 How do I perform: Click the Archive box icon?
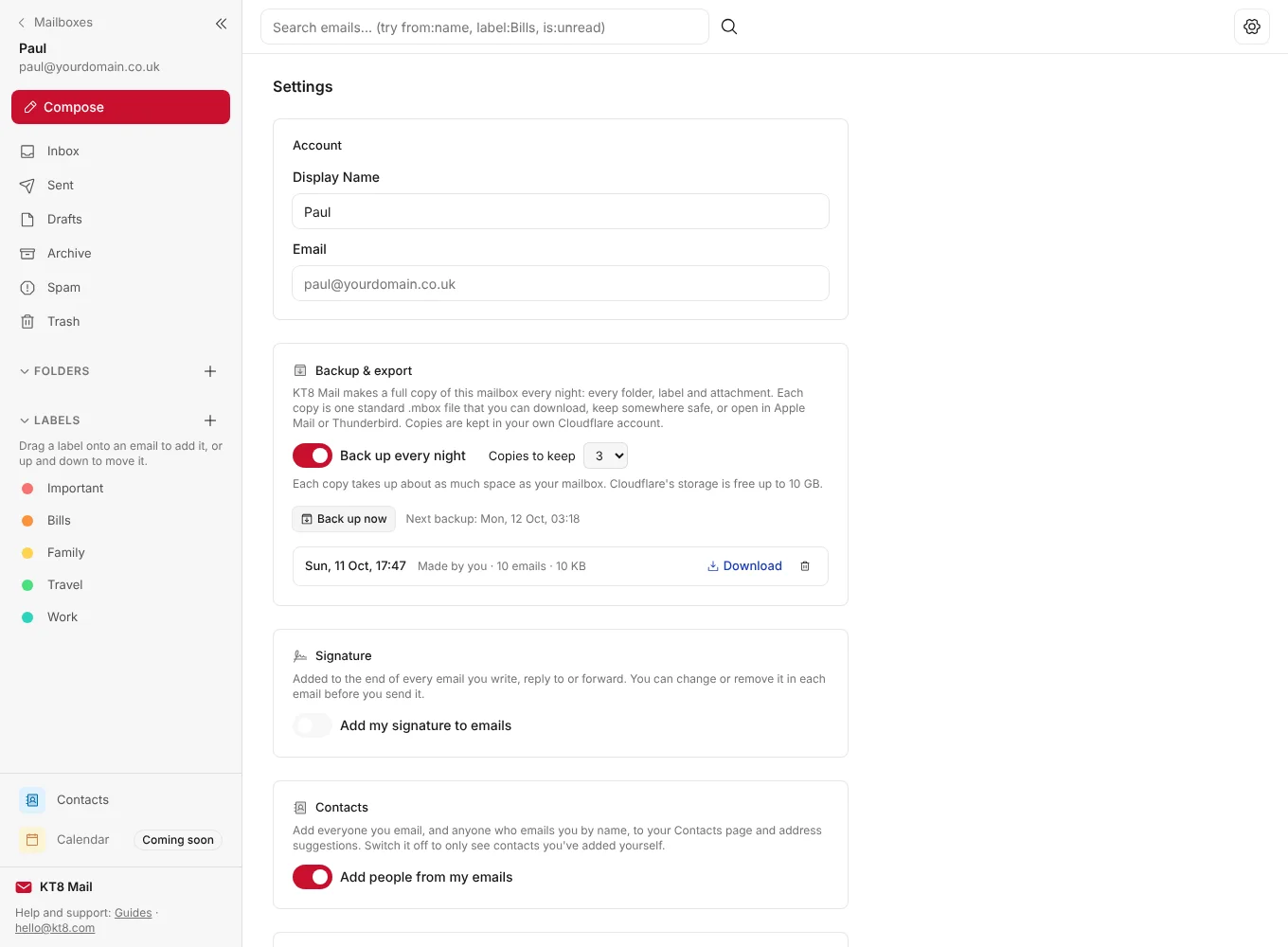pyautogui.click(x=27, y=254)
